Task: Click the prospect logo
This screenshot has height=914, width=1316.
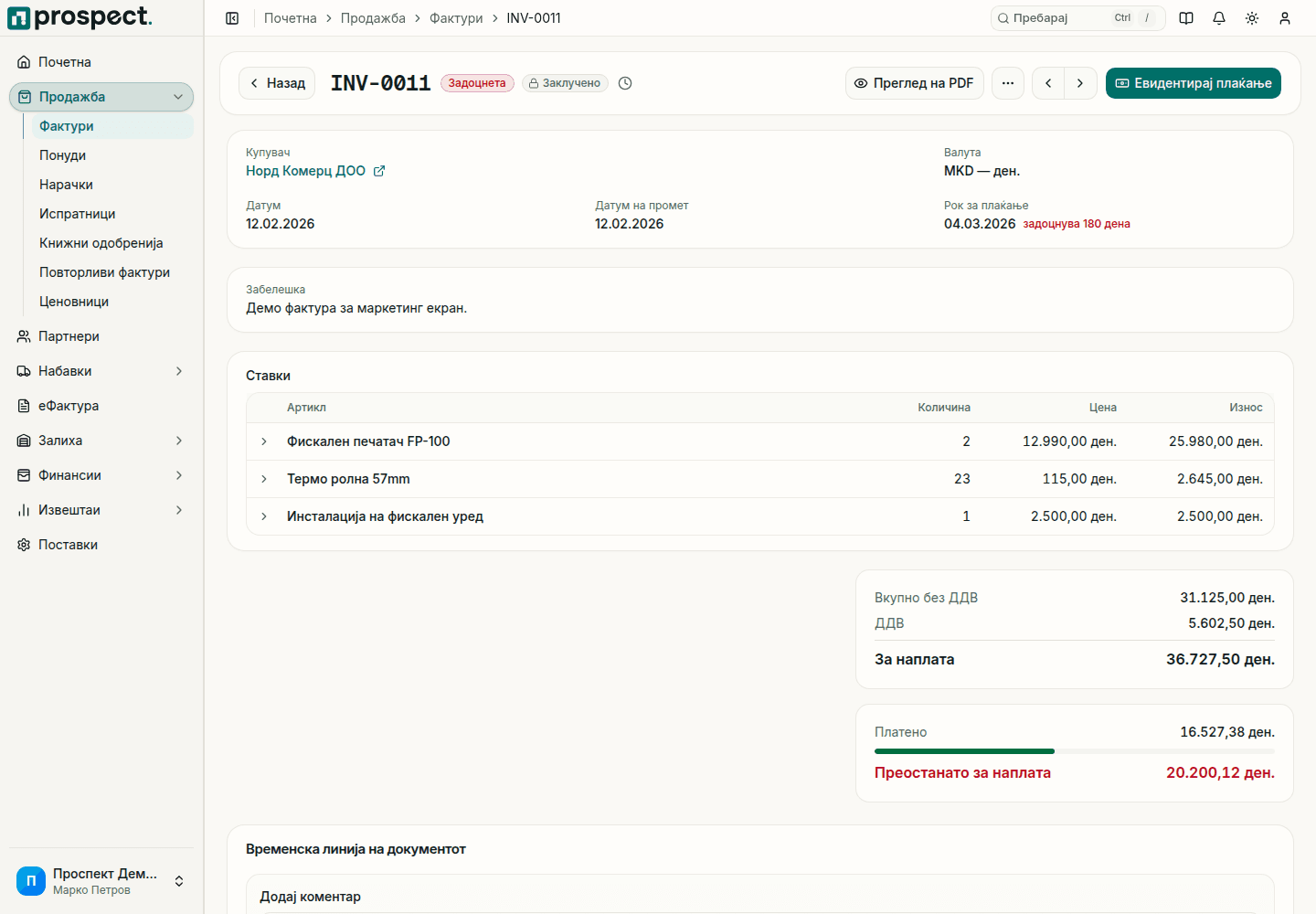Action: point(80,17)
